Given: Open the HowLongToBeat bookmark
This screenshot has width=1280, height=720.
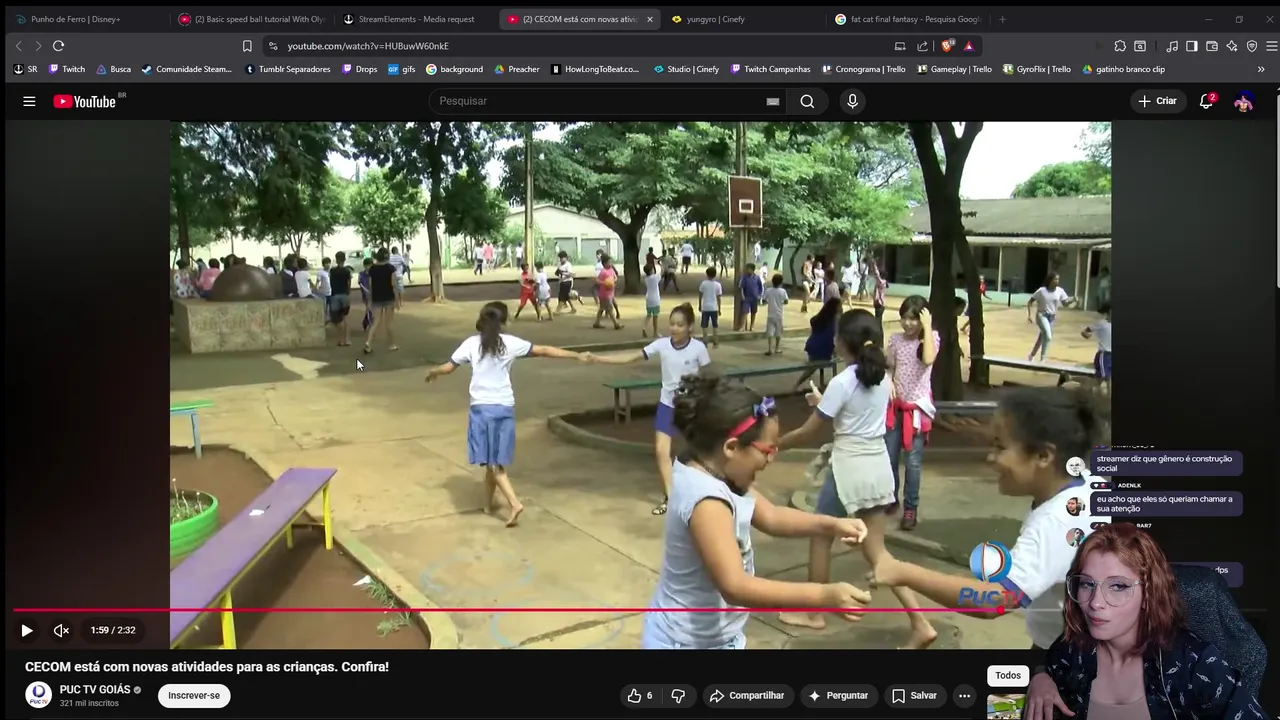Looking at the screenshot, I should click(594, 69).
